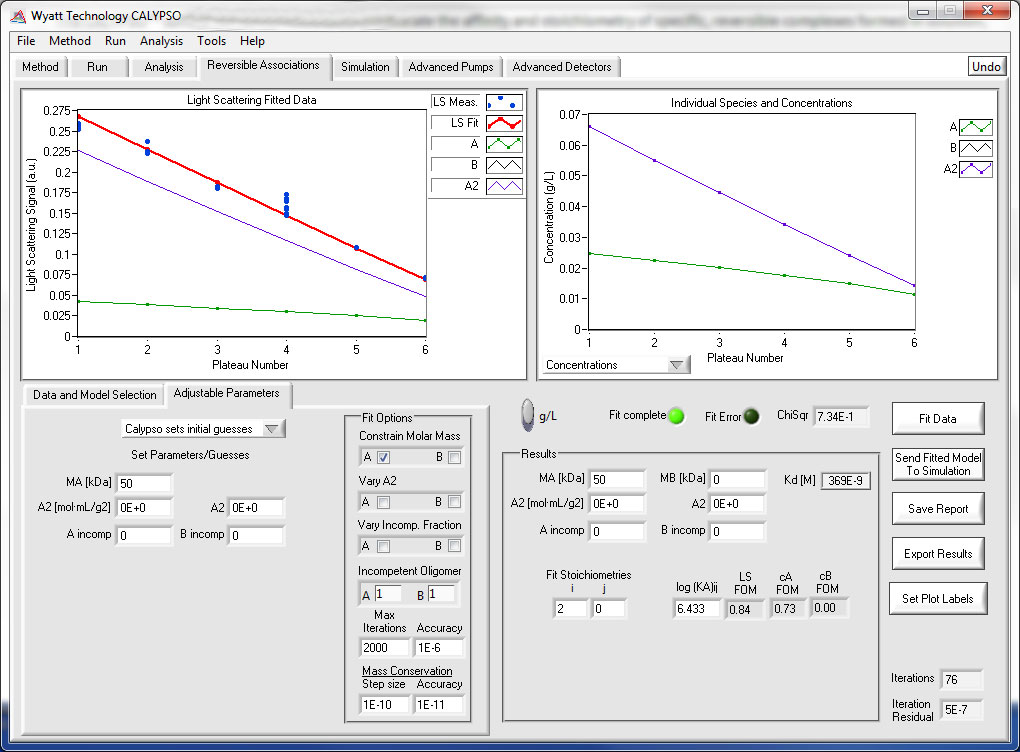Check Vary Incomp. Fraction A checkbox
The height and width of the screenshot is (752, 1020).
384,546
